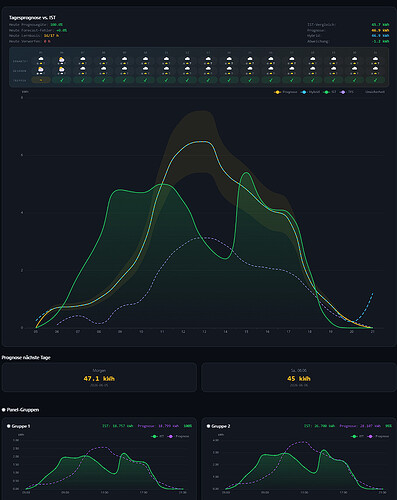Screen dimensions: 397x500
Task: Click the green -1.2 kWh Abweichung value
Action: (x=380, y=41)
